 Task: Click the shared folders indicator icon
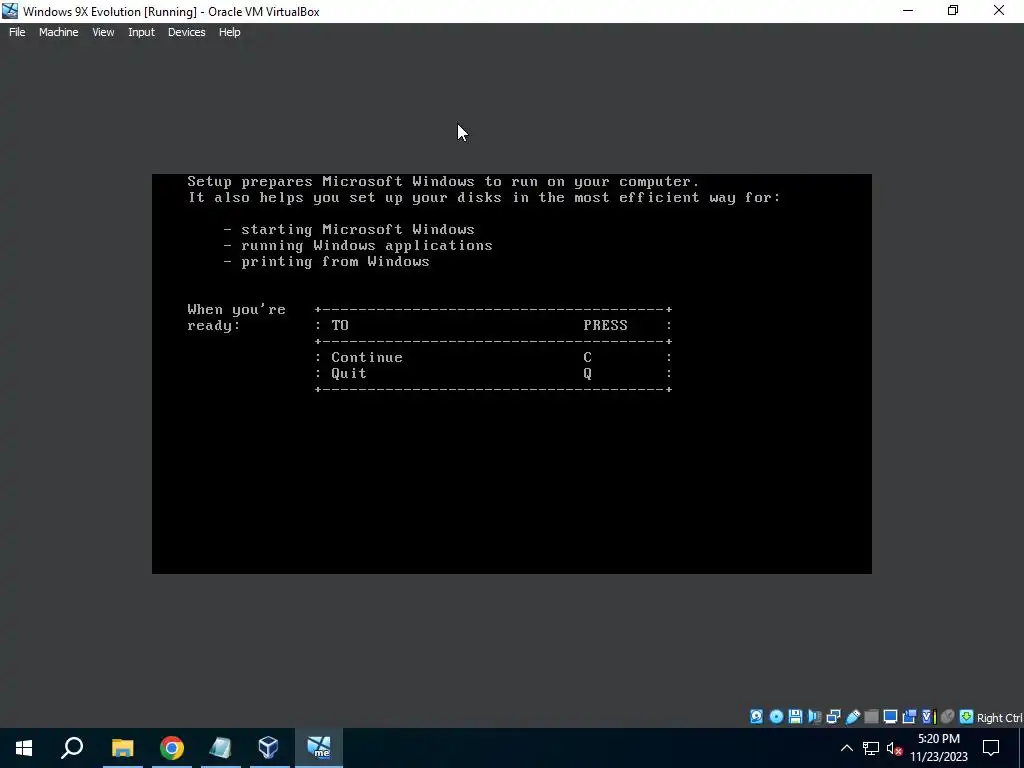[x=871, y=716]
